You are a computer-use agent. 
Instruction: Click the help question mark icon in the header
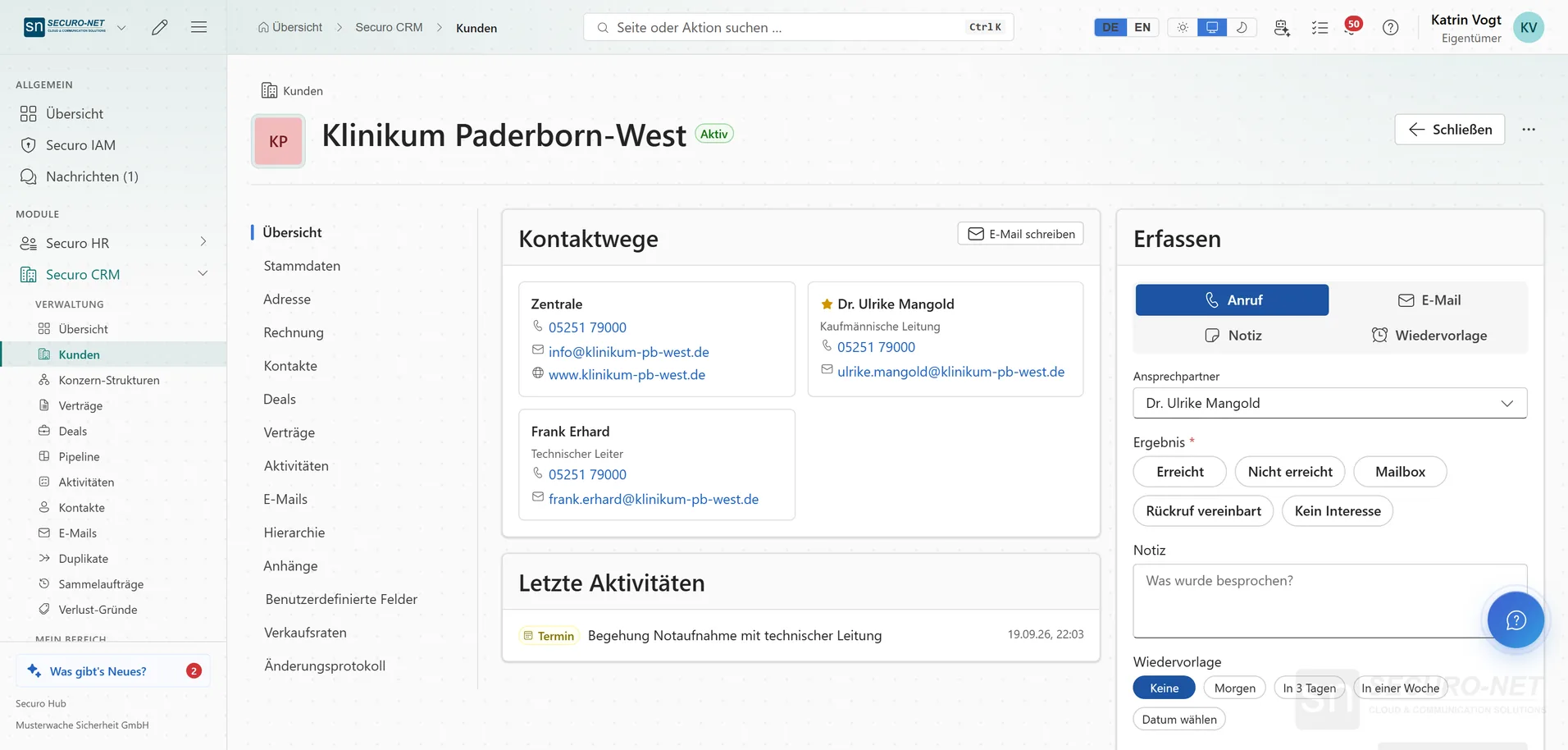coord(1390,27)
